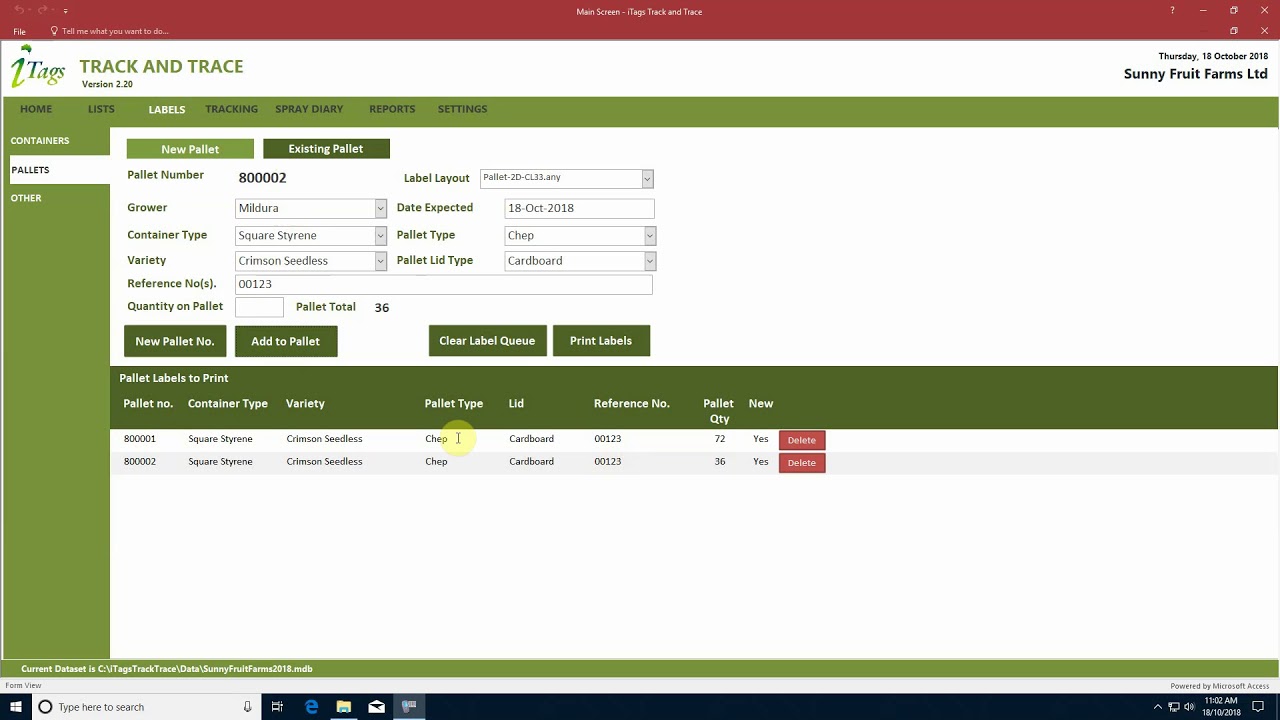
Task: Open the network status icon in tray
Action: click(x=1174, y=707)
